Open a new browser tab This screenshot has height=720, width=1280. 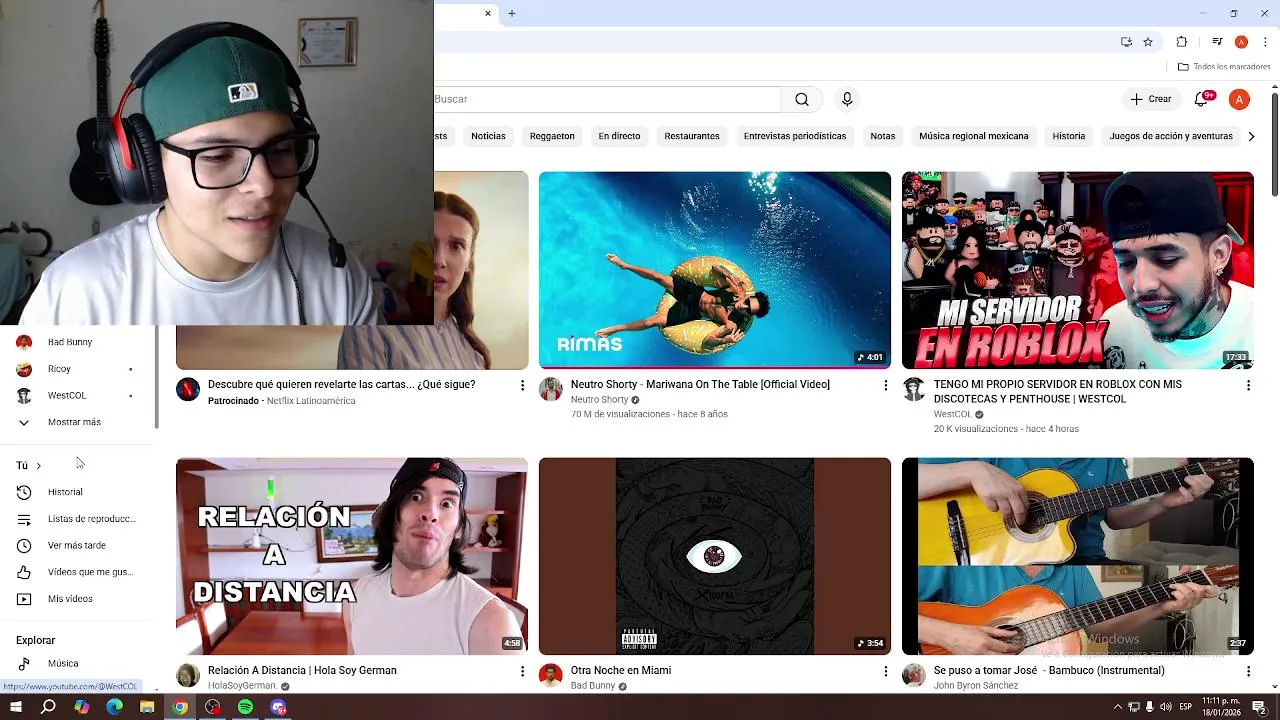(512, 13)
